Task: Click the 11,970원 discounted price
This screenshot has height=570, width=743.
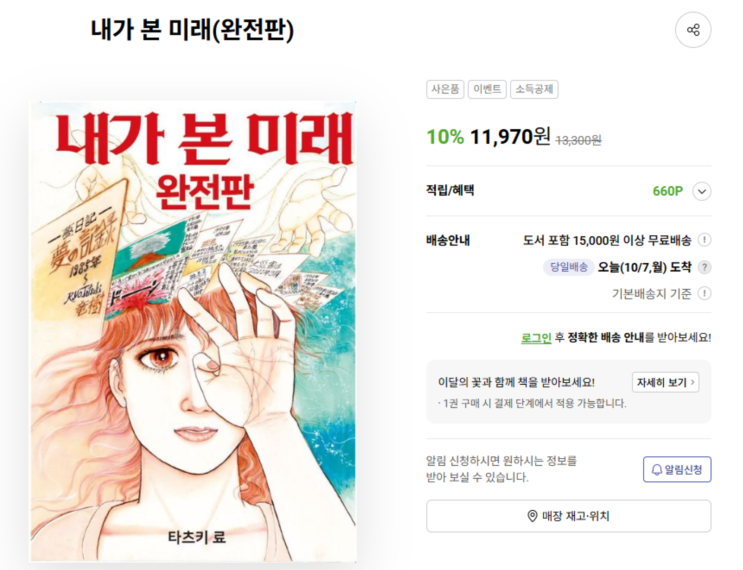Action: point(510,137)
